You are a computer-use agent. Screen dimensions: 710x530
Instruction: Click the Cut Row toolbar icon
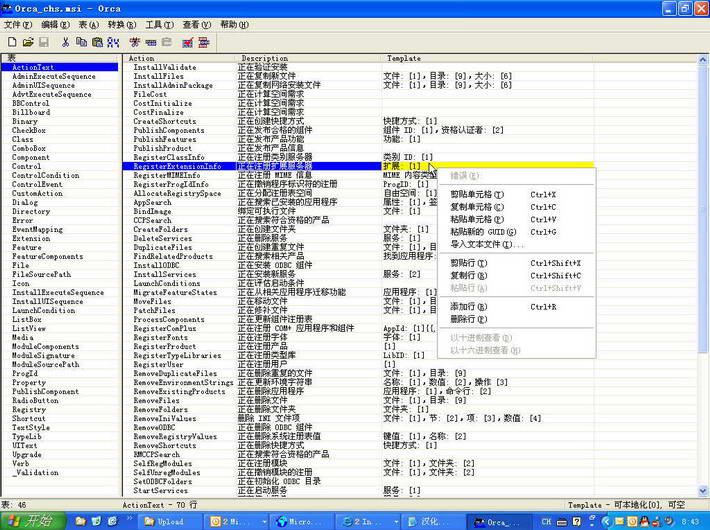pyautogui.click(x=134, y=42)
